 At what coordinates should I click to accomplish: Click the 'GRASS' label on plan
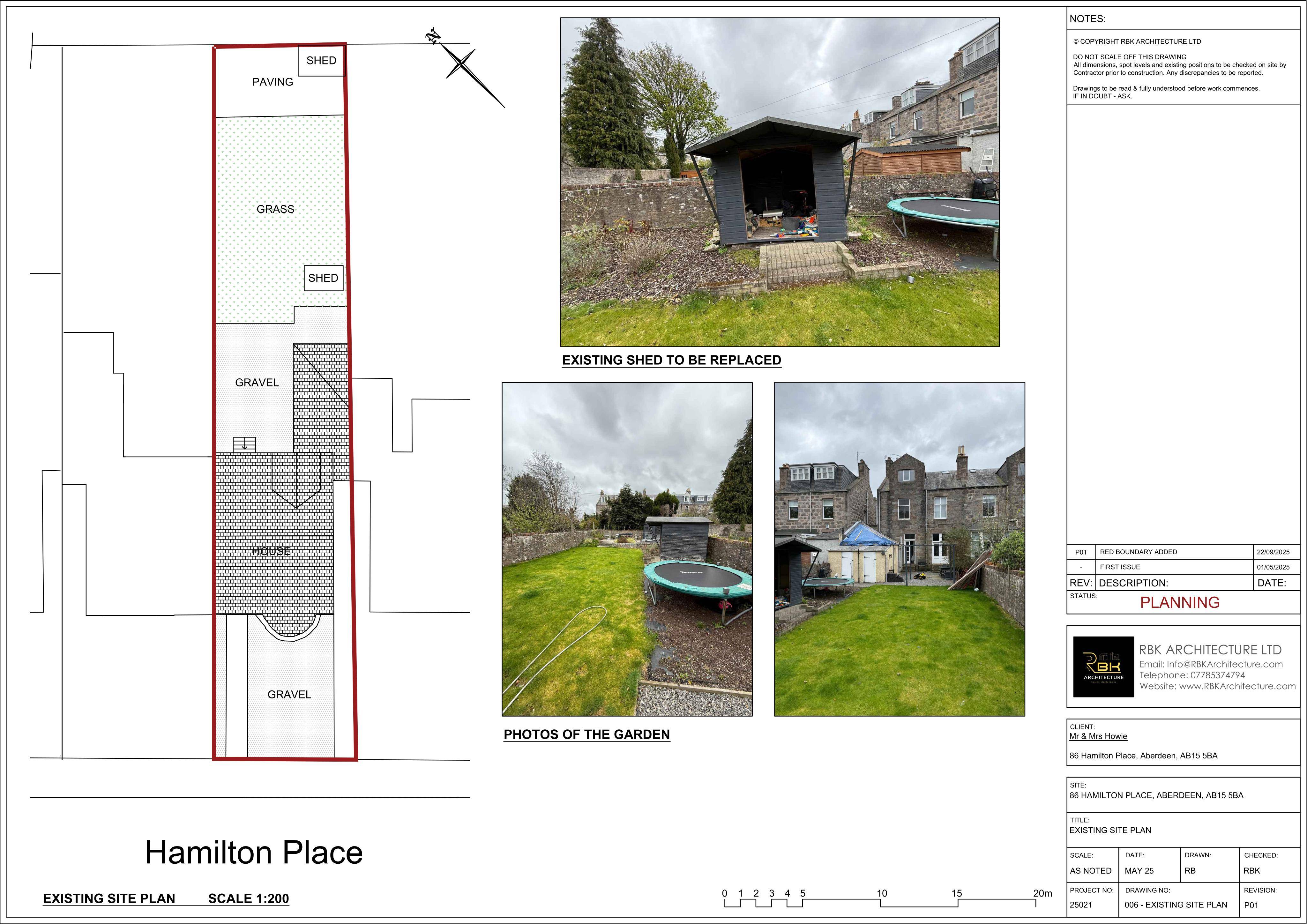coord(275,209)
